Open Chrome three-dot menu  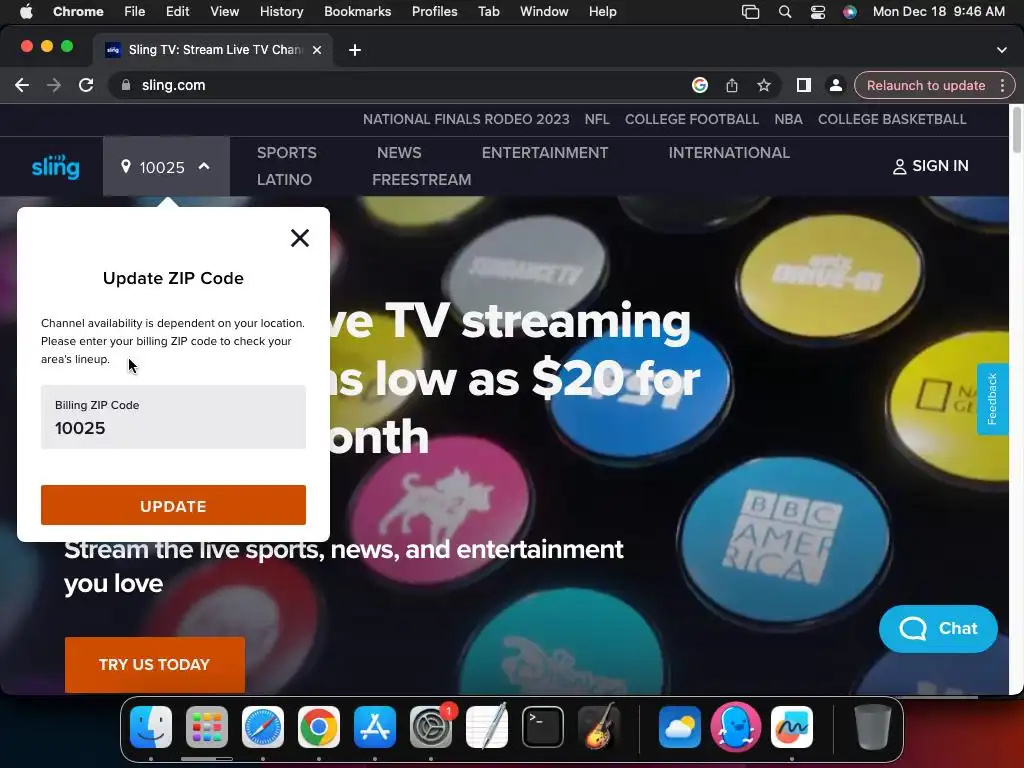pos(1002,86)
